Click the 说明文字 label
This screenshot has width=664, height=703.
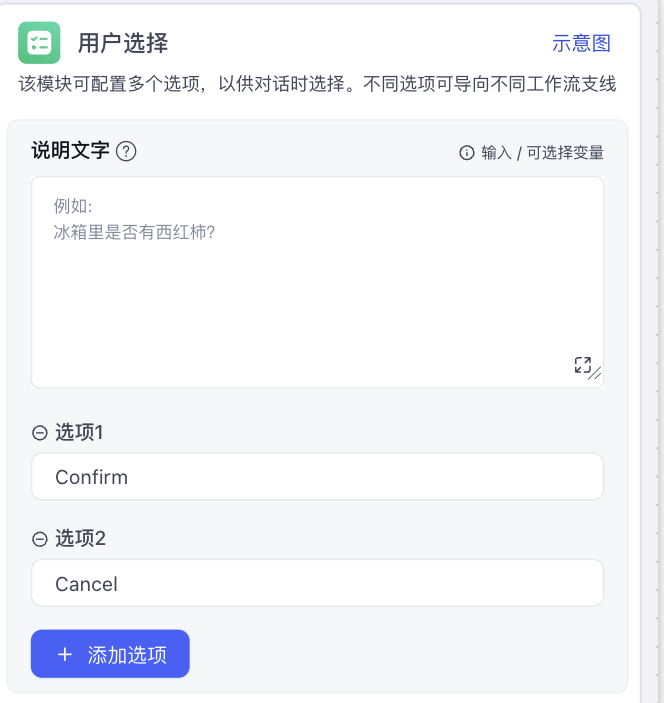[x=70, y=150]
